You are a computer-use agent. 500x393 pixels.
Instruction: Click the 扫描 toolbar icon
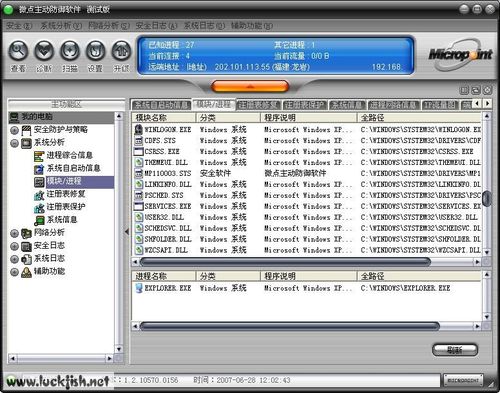(x=70, y=50)
